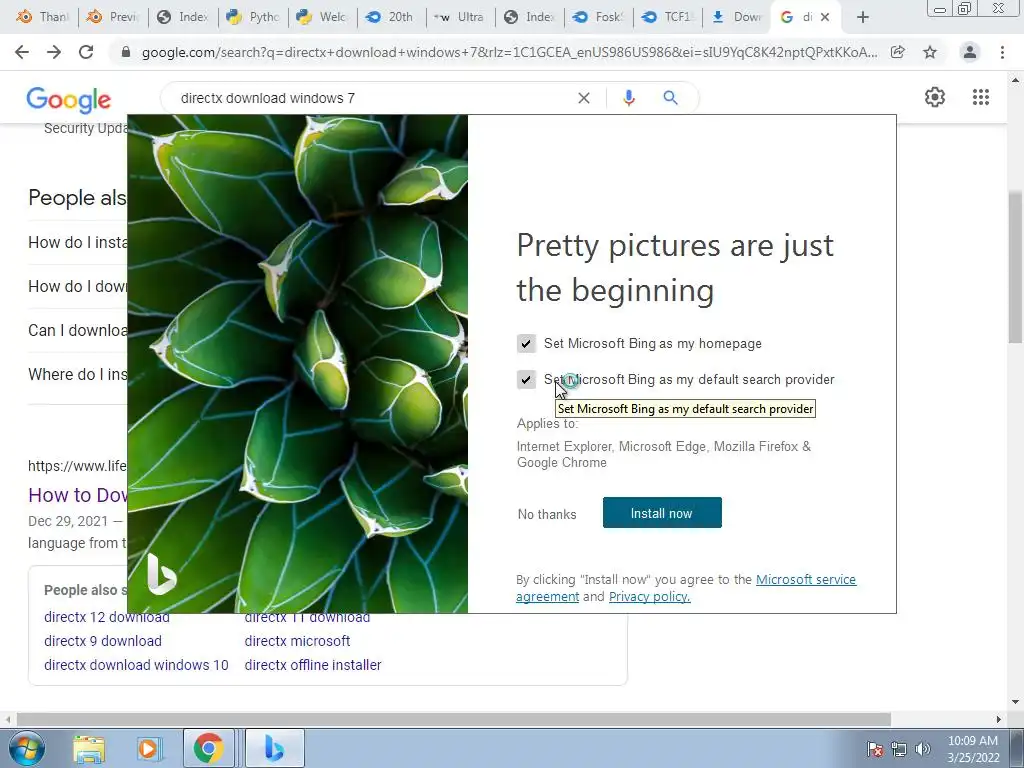Image resolution: width=1024 pixels, height=768 pixels.
Task: Clear the Google search box with X
Action: coord(584,98)
